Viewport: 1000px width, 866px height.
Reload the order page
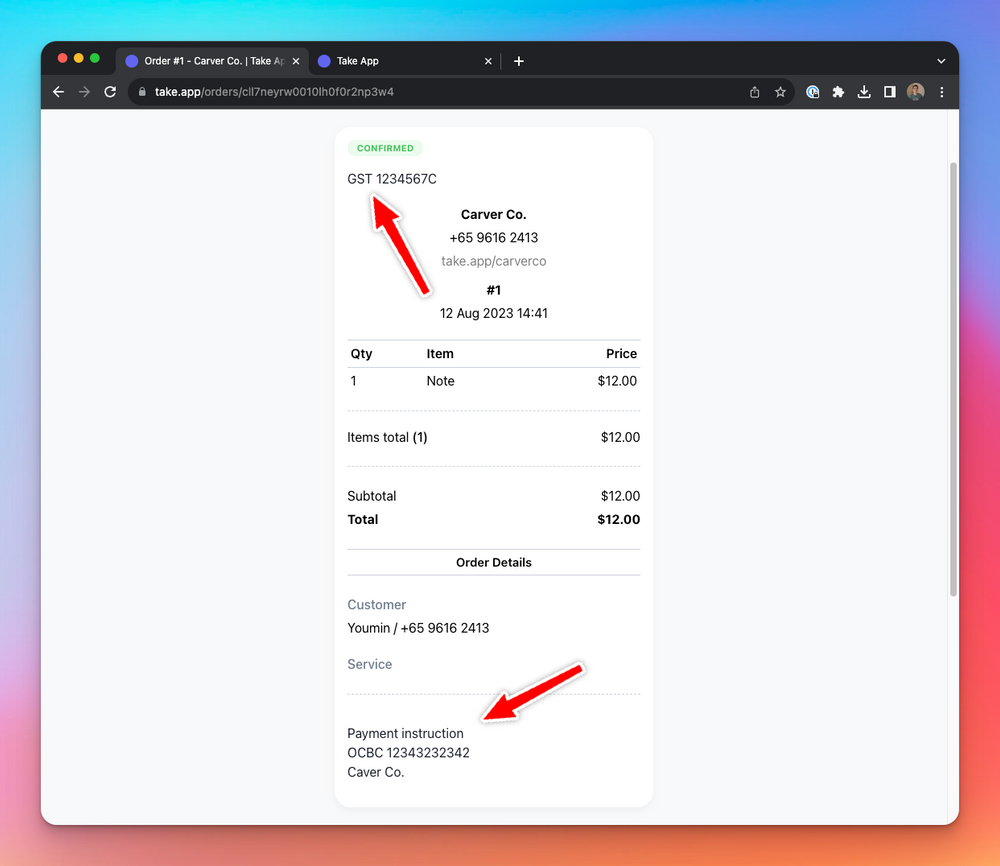pos(110,92)
